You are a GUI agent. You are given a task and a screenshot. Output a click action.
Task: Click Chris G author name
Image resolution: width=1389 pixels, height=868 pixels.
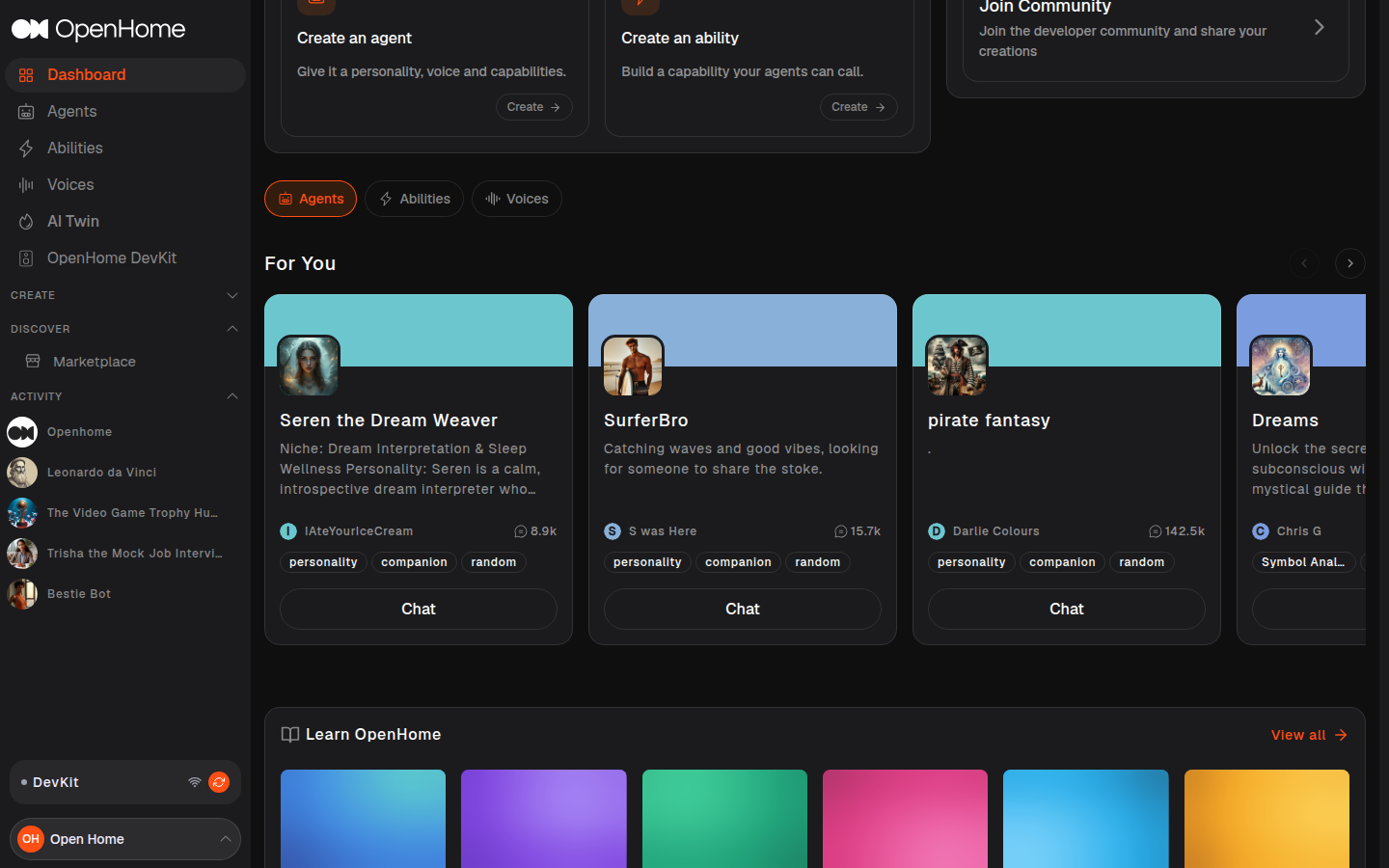pyautogui.click(x=1299, y=531)
